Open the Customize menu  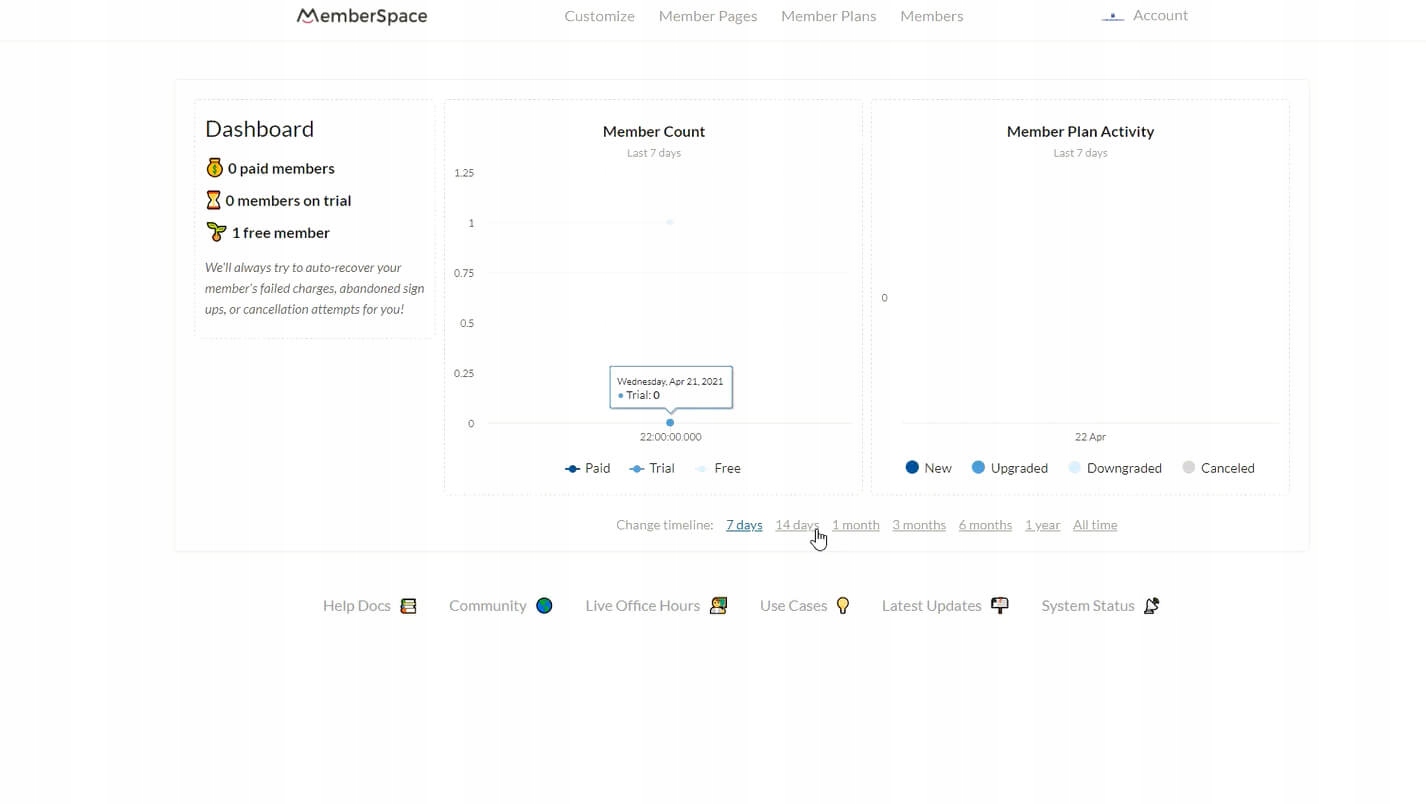(x=599, y=16)
